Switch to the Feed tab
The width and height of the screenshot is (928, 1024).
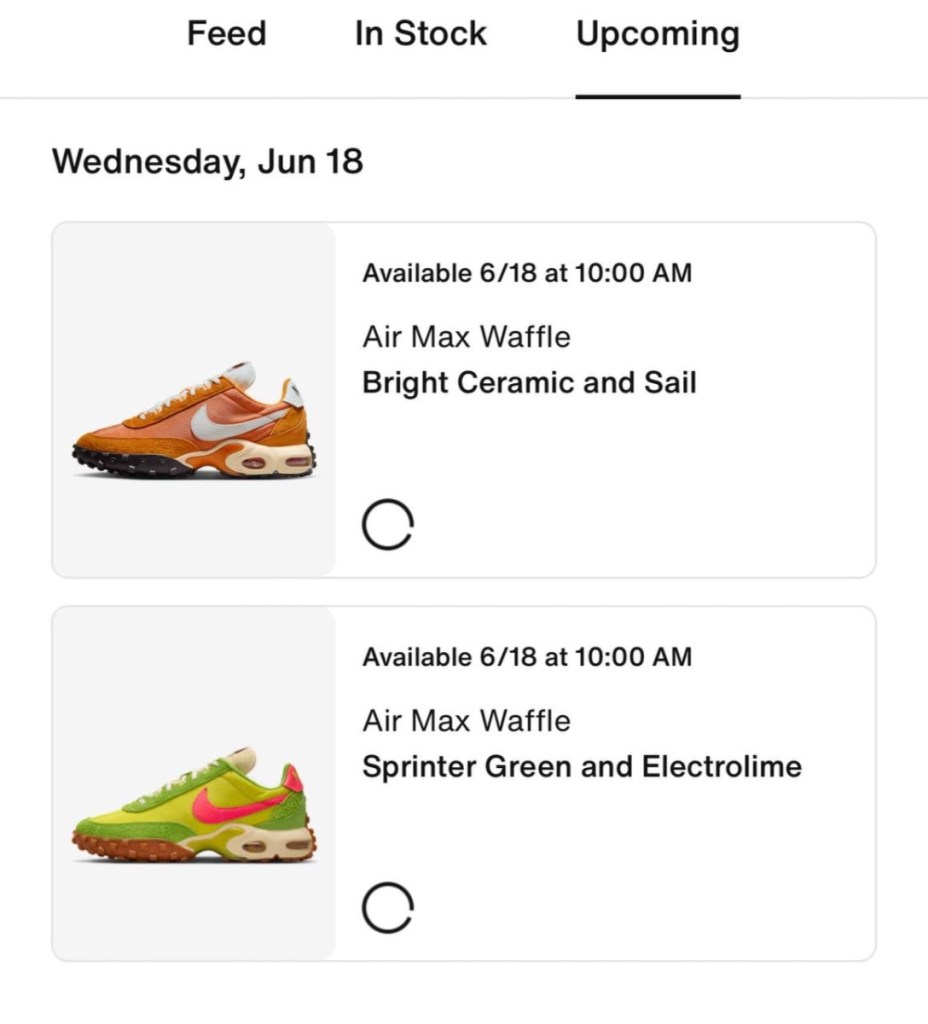[226, 34]
